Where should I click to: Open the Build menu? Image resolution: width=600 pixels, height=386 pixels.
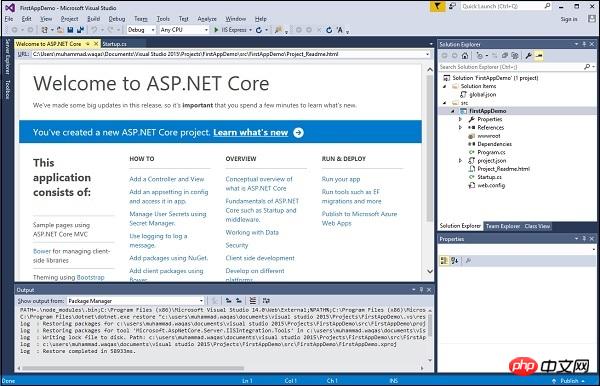[x=93, y=19]
